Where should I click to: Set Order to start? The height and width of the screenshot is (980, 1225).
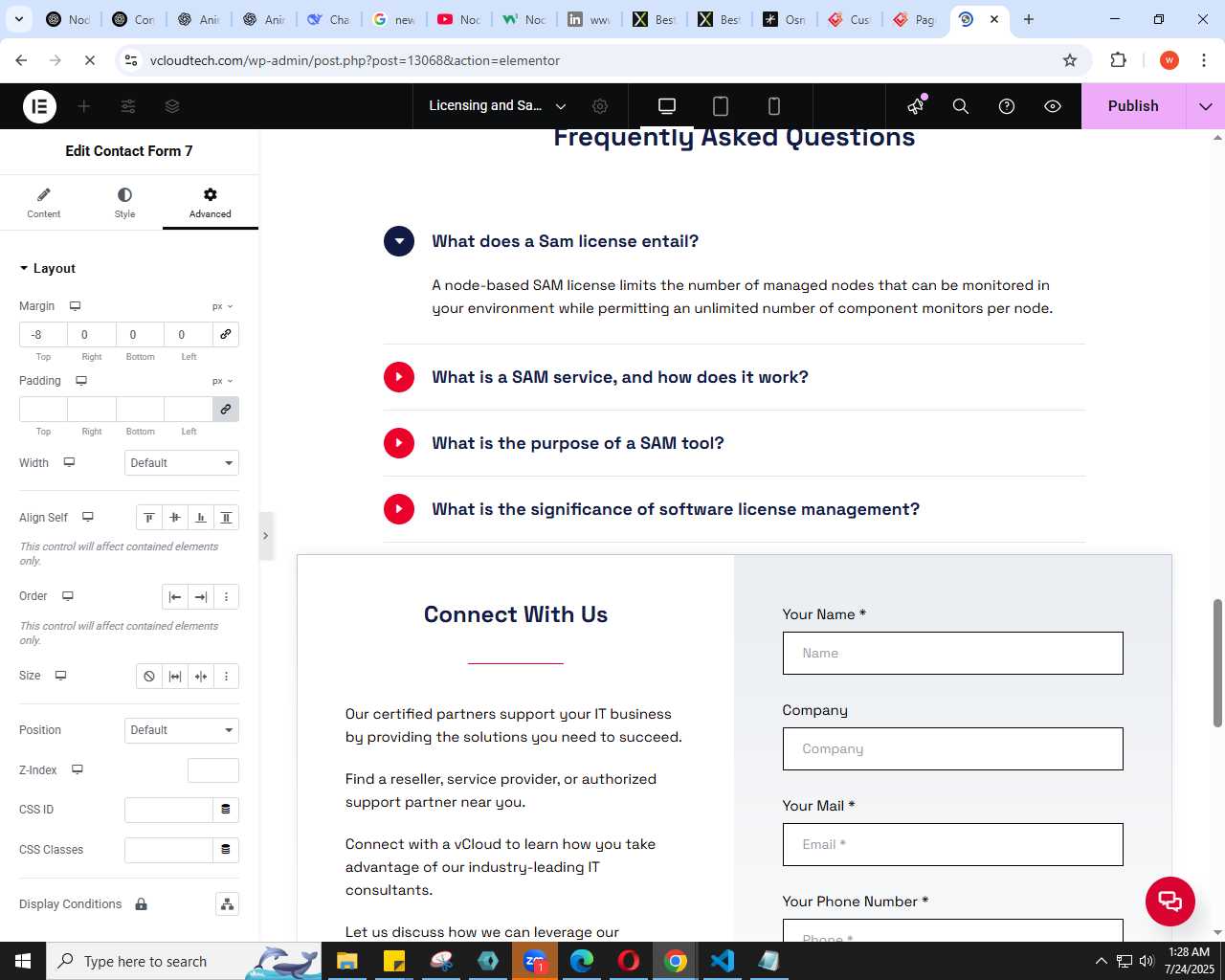coord(175,597)
